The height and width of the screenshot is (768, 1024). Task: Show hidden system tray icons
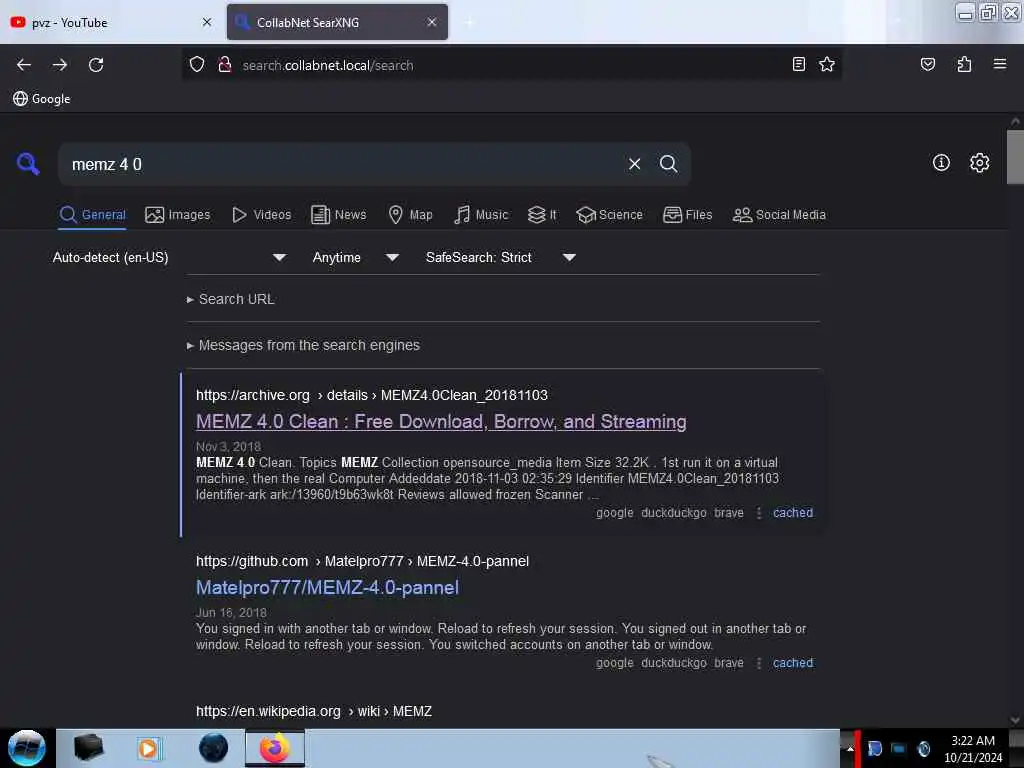tap(850, 748)
